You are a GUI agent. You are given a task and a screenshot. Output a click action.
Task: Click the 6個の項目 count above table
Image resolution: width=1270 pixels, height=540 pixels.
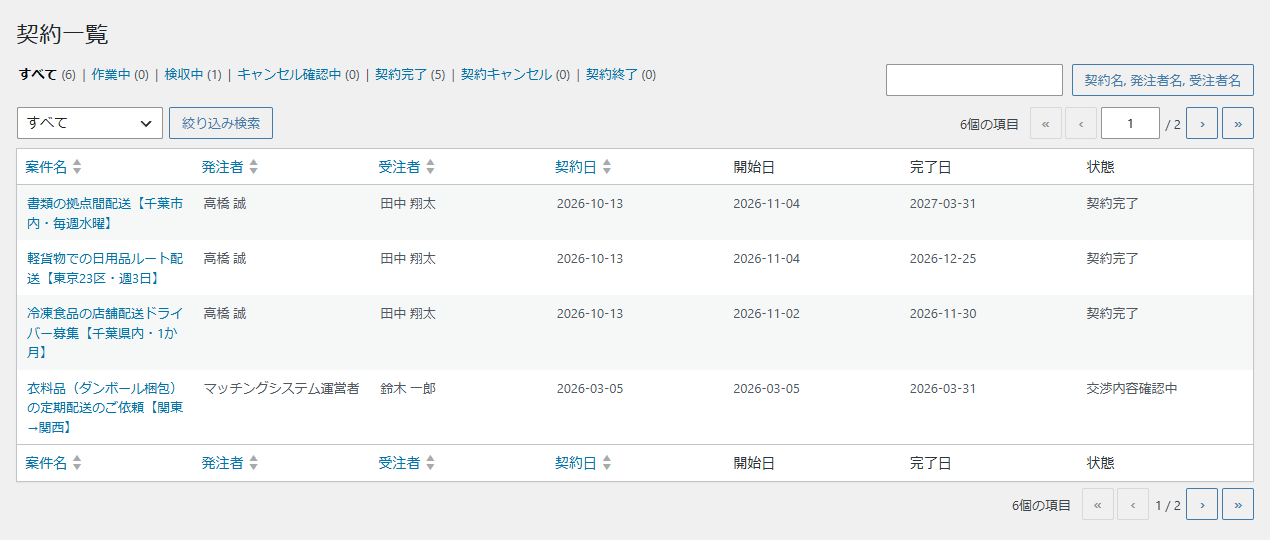[x=989, y=124]
